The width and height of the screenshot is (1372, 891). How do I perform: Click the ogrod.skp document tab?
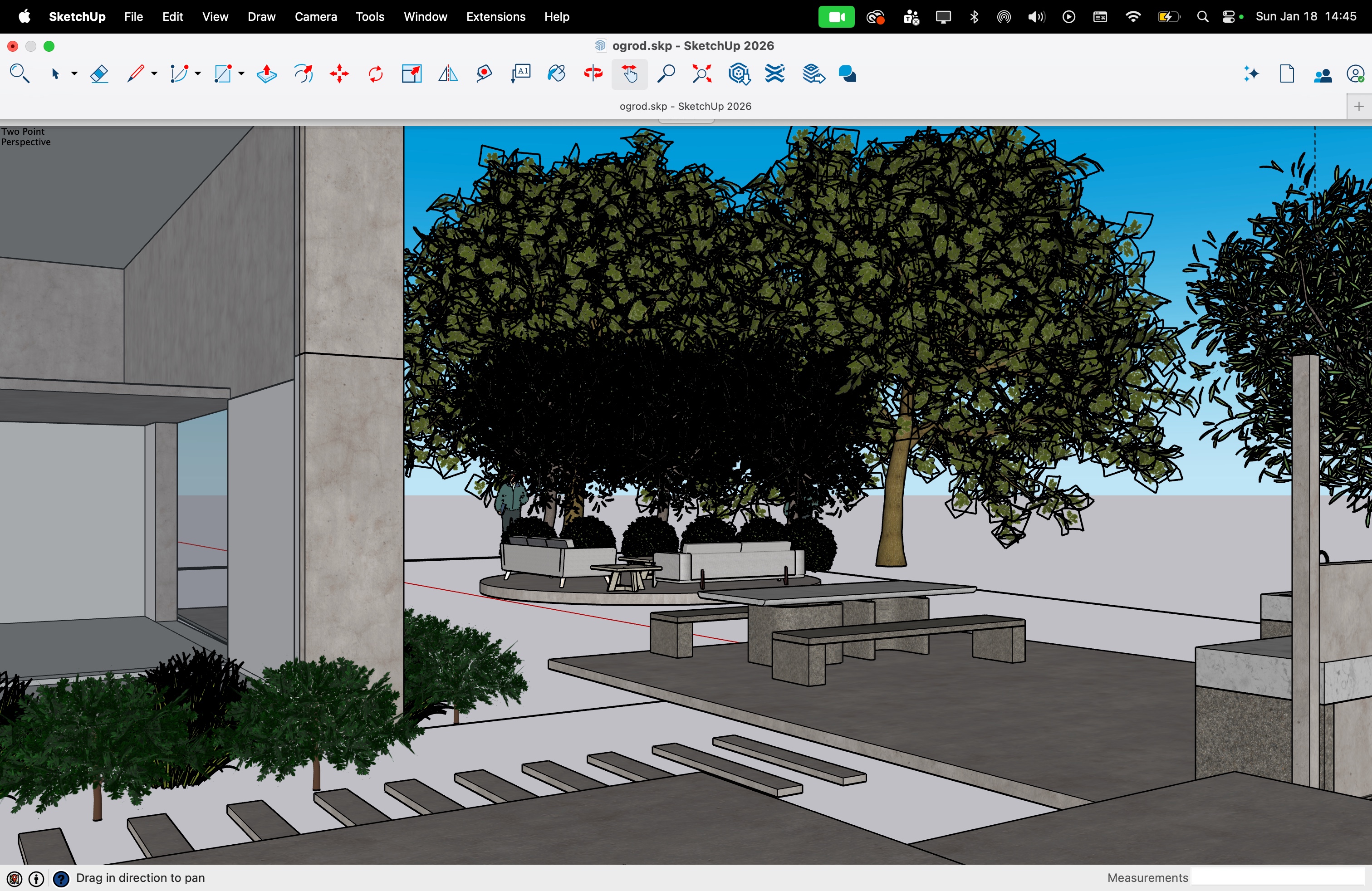point(685,107)
